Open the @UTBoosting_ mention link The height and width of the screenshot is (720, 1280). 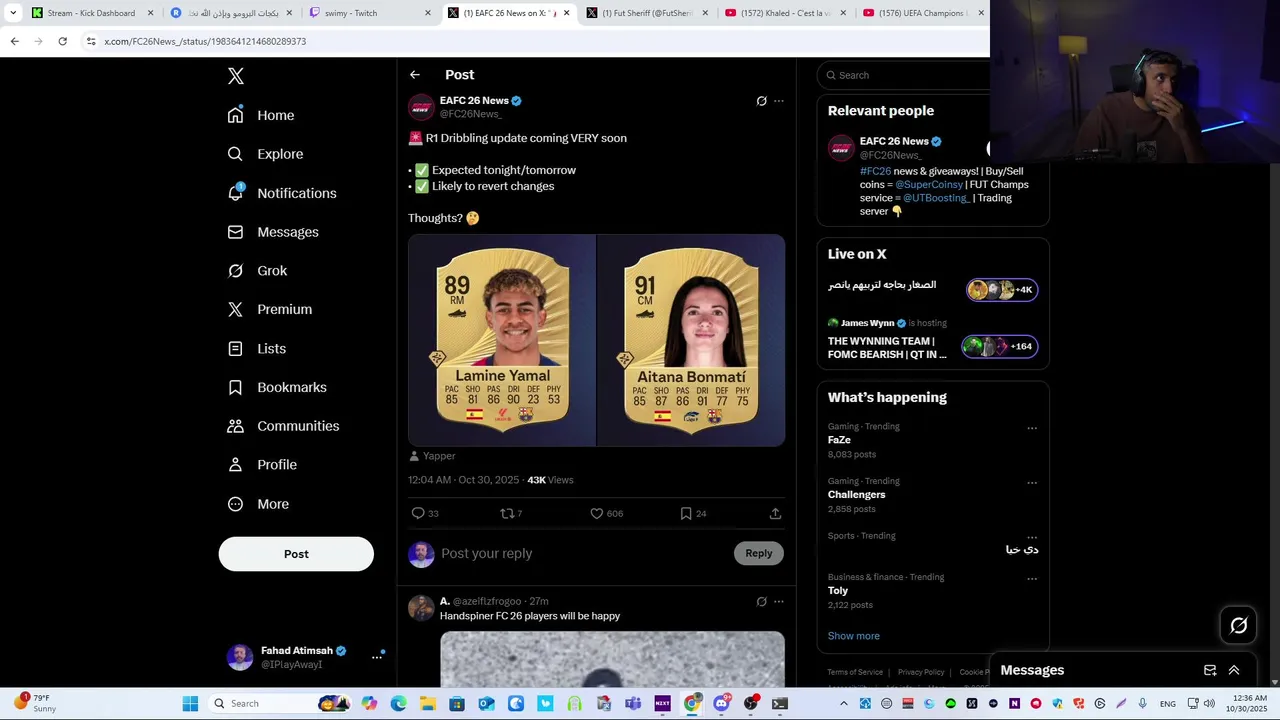click(936, 198)
